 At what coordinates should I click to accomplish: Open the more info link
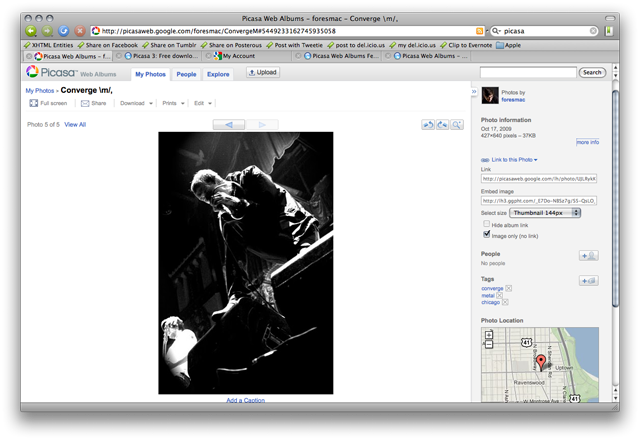587,142
